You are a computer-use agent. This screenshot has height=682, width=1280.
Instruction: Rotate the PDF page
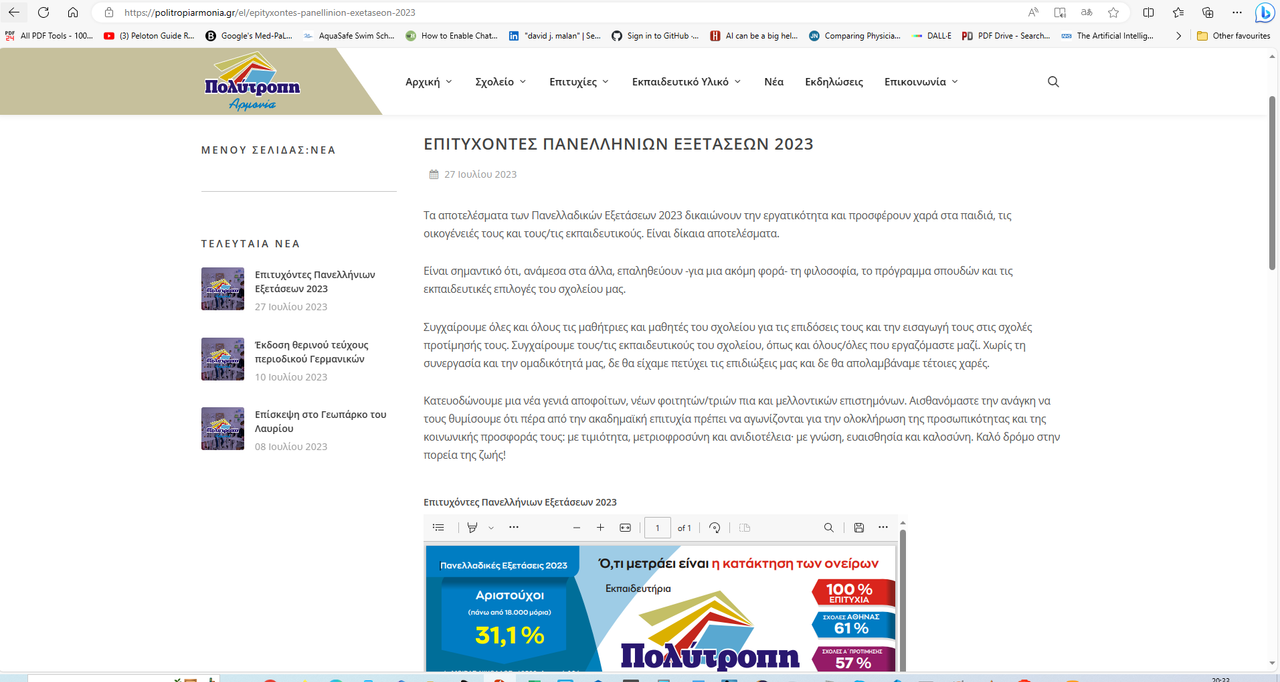[x=714, y=527]
